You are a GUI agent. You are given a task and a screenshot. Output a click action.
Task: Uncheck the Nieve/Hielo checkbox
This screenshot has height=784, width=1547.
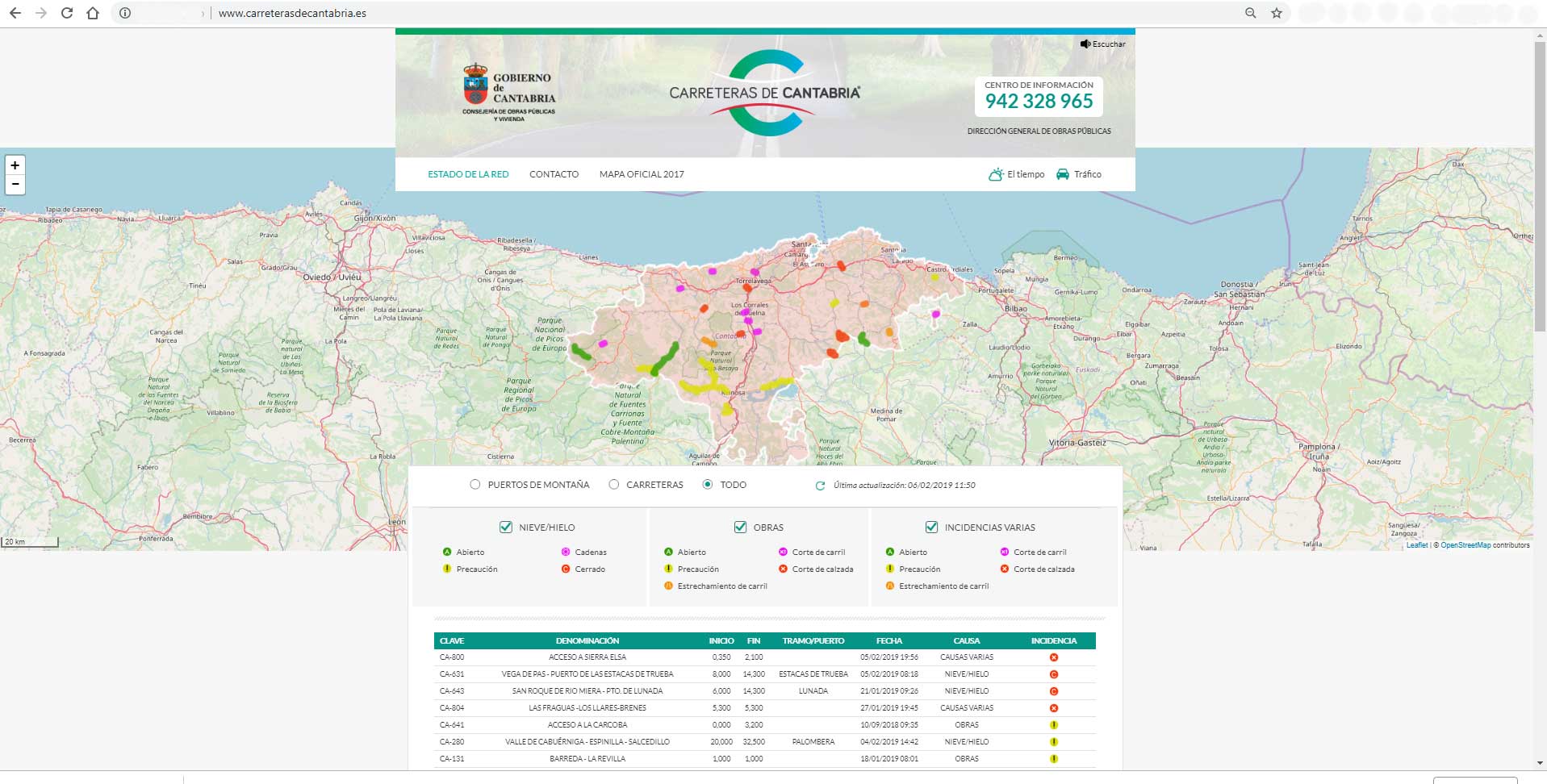click(506, 528)
